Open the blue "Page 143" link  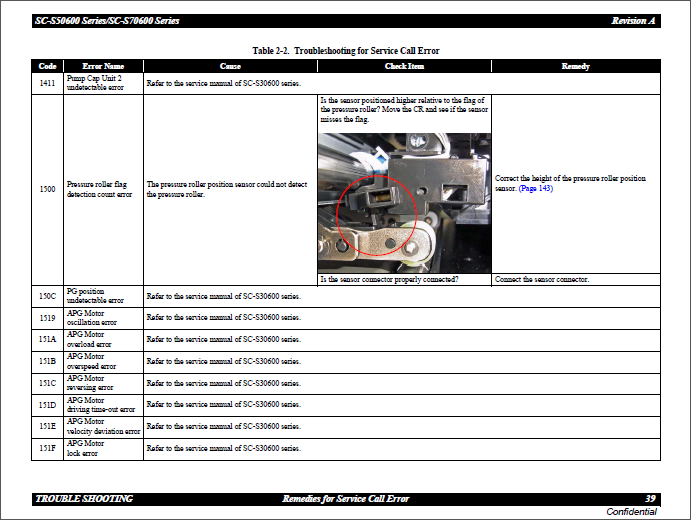pos(536,188)
